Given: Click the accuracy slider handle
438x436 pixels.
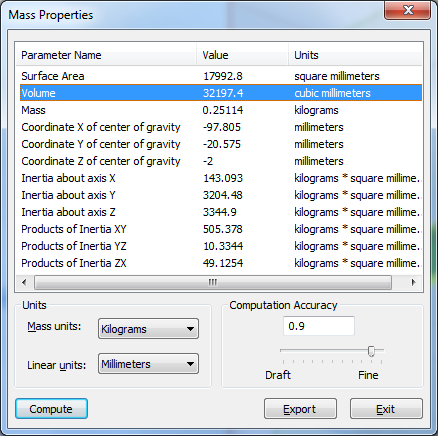Looking at the screenshot, I should tap(371, 351).
